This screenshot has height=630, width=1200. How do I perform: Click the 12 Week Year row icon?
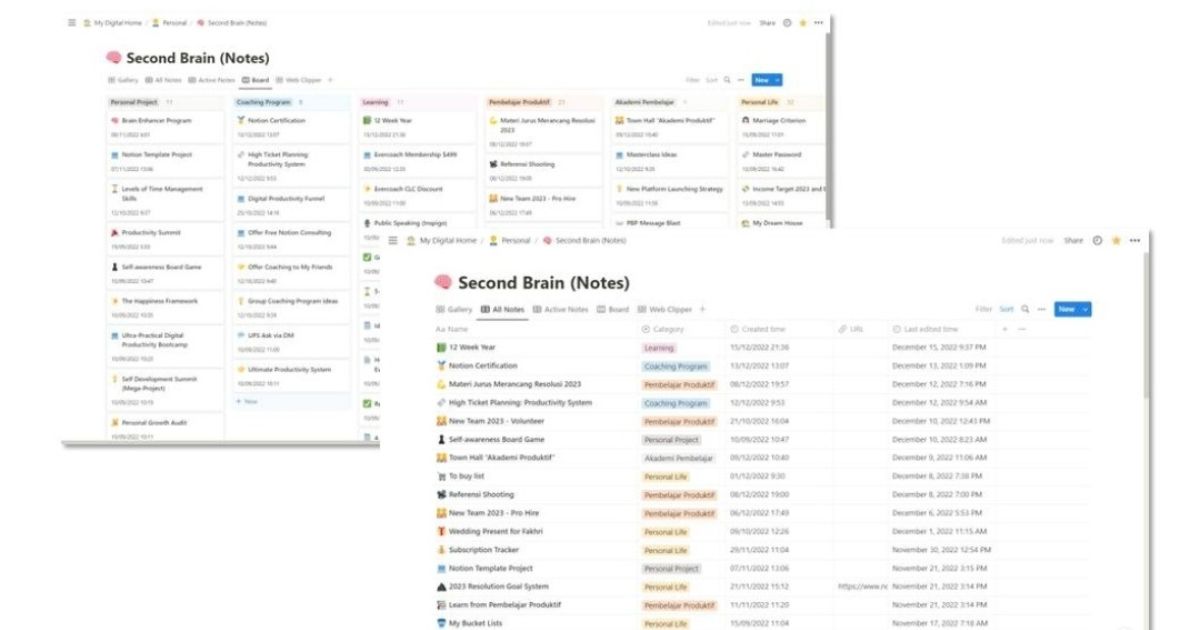(x=441, y=348)
